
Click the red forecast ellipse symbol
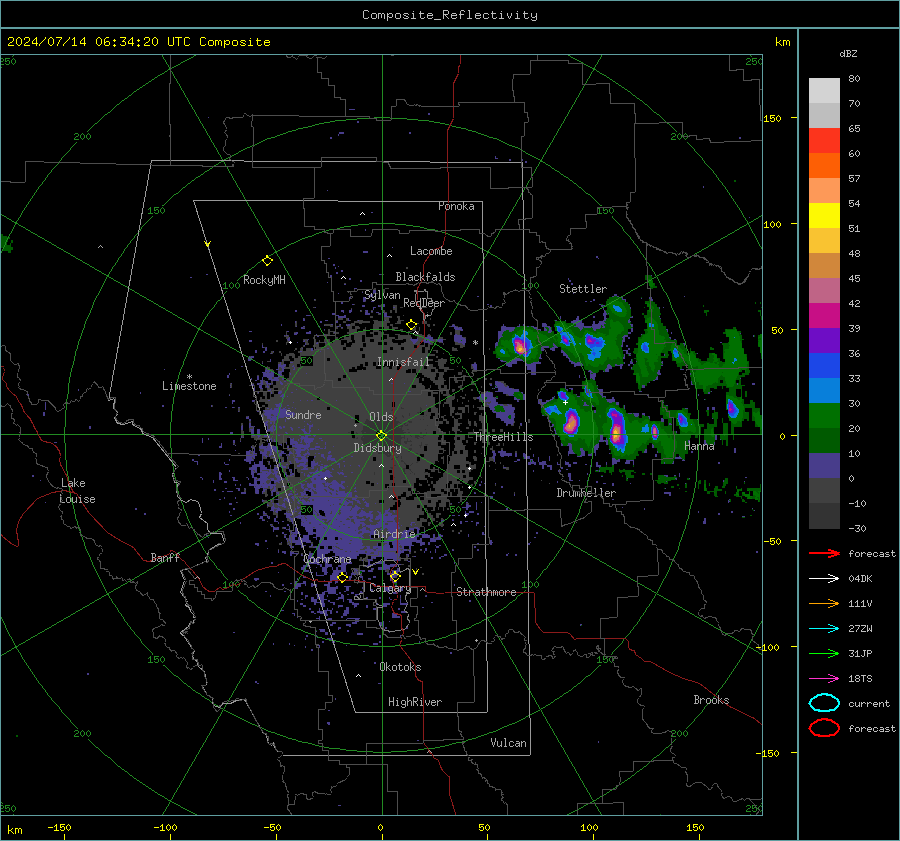pyautogui.click(x=824, y=728)
